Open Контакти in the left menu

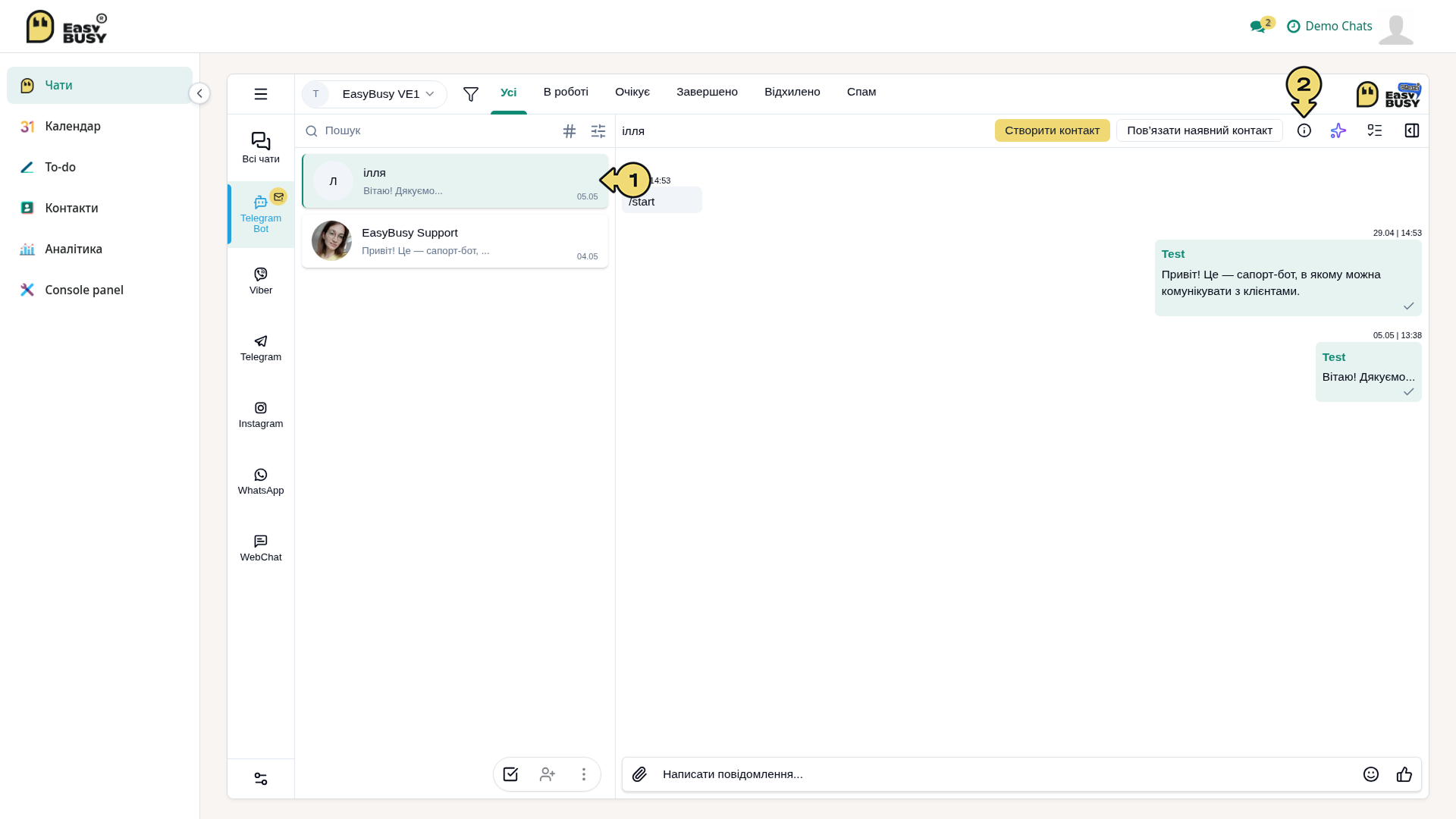tap(99, 208)
